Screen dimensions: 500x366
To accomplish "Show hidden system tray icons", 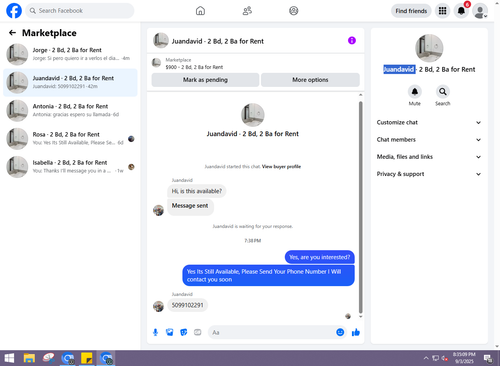I will click(x=426, y=358).
